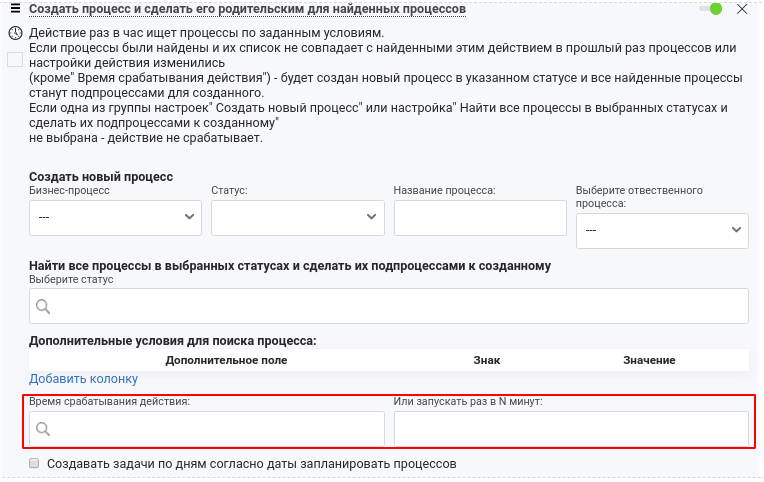Viewport: 764px width, 482px height.
Task: Click the magnifier icon in Время срабатывания field
Action: pyautogui.click(x=43, y=429)
